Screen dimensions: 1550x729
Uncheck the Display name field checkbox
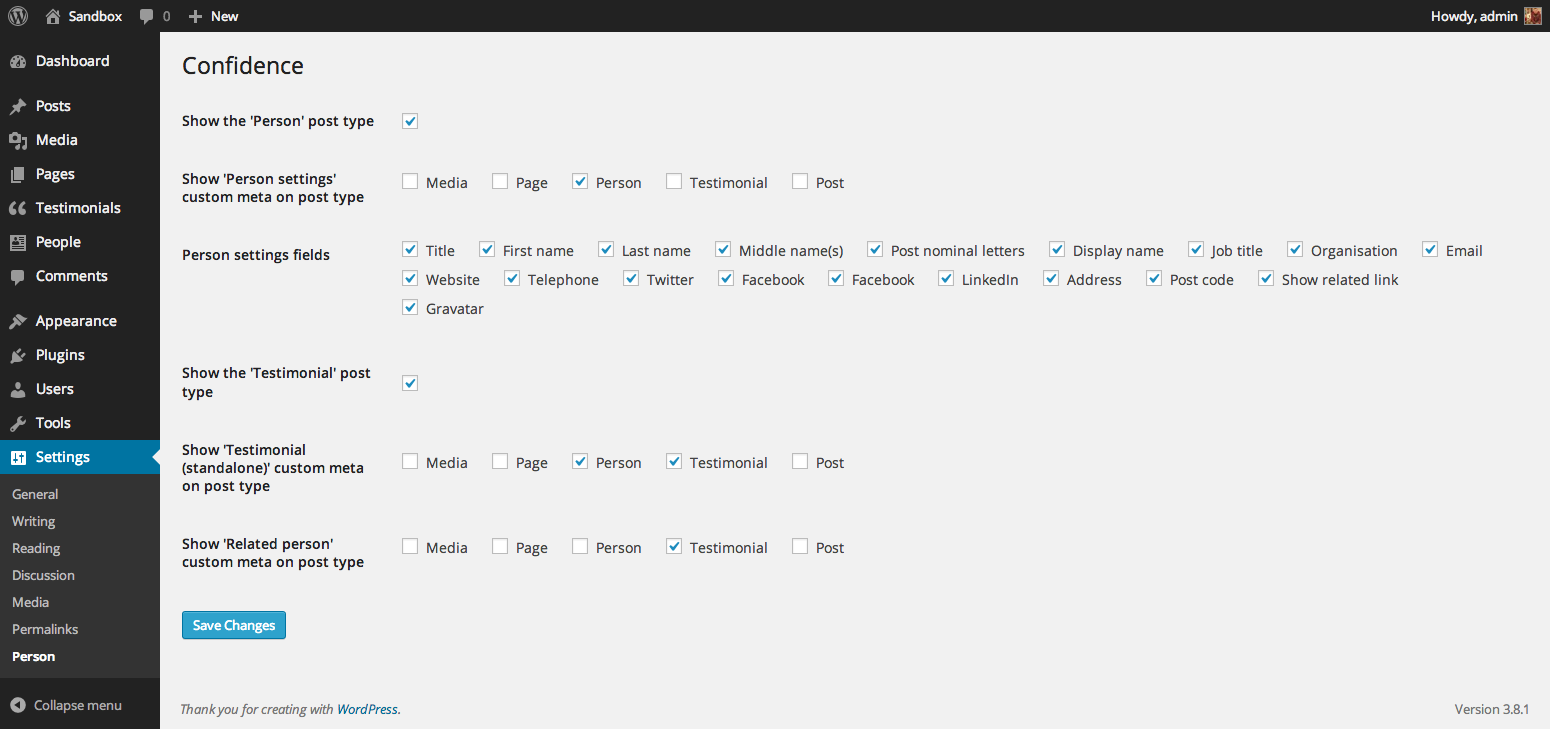tap(1057, 249)
